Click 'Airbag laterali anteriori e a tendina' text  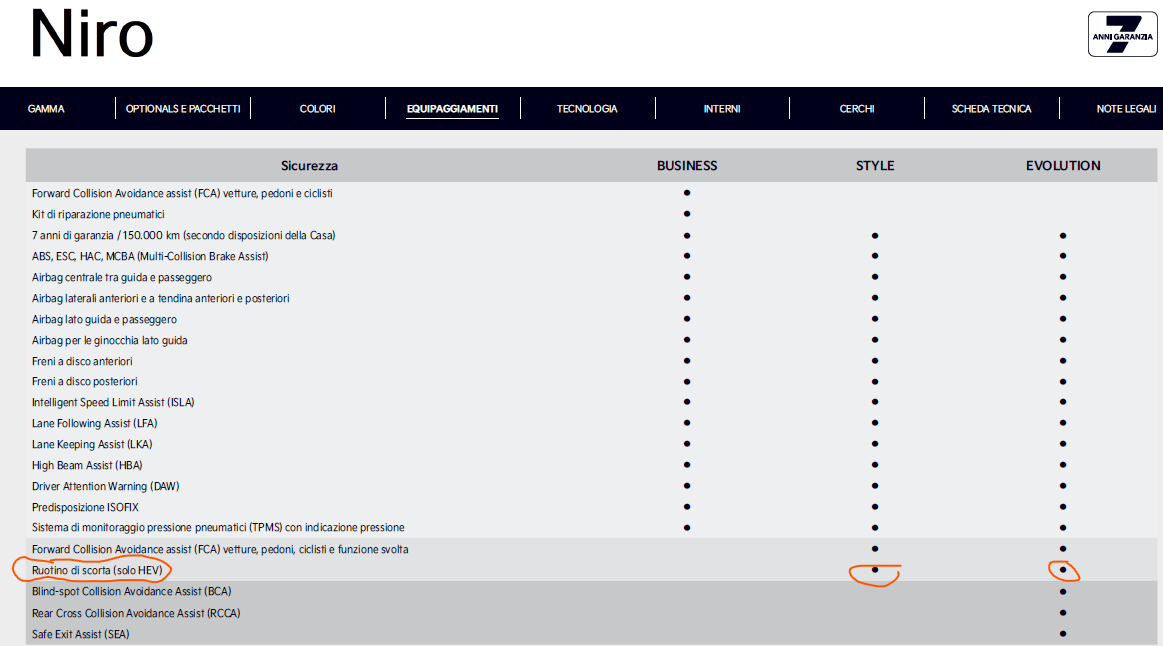click(161, 298)
